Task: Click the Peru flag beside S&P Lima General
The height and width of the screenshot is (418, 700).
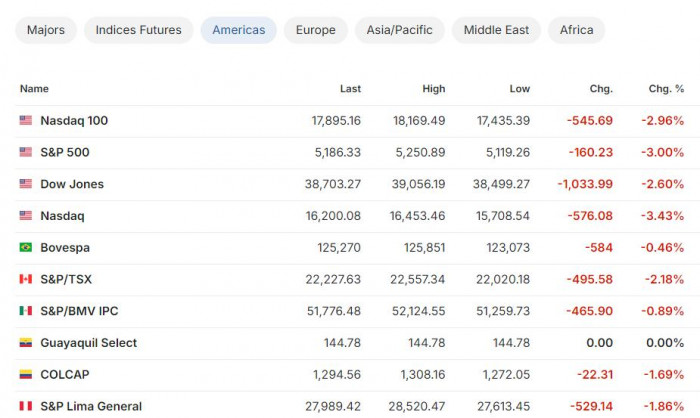Action: tap(26, 406)
